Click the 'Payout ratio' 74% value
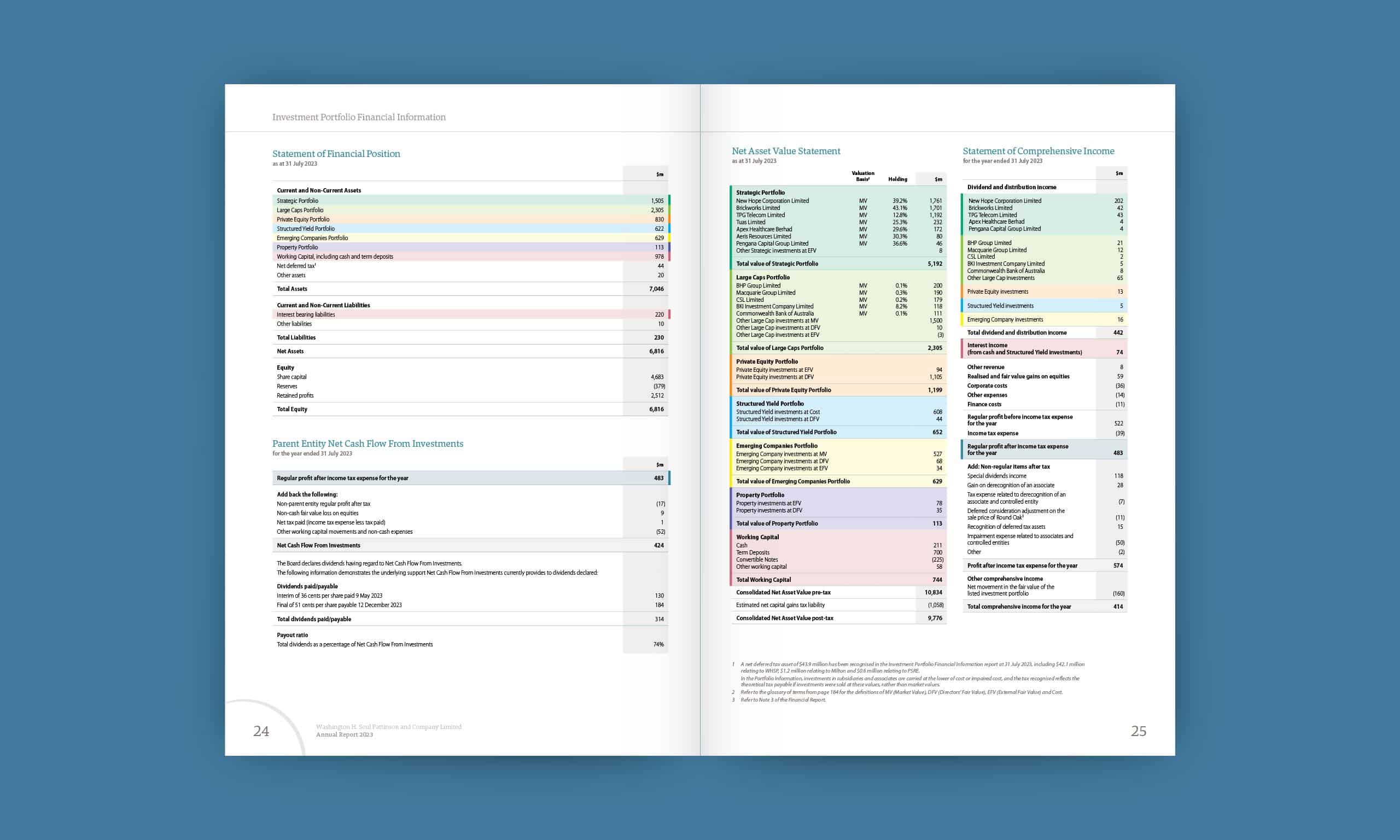This screenshot has height=840, width=1400. [658, 644]
